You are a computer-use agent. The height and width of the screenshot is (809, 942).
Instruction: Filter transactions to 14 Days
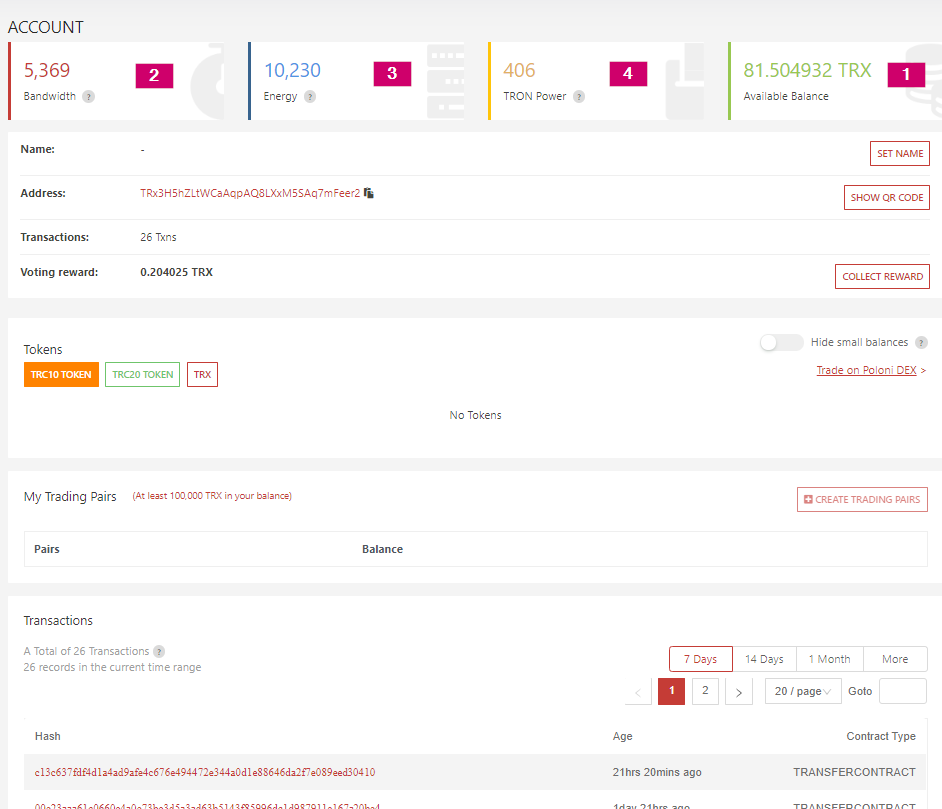click(x=764, y=659)
